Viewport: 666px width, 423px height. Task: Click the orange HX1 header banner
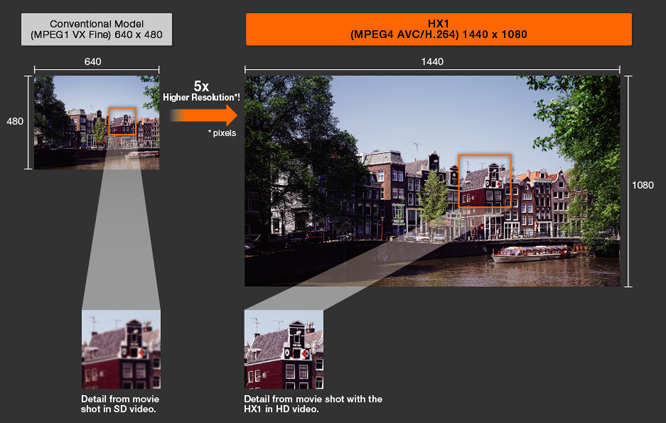coord(438,29)
